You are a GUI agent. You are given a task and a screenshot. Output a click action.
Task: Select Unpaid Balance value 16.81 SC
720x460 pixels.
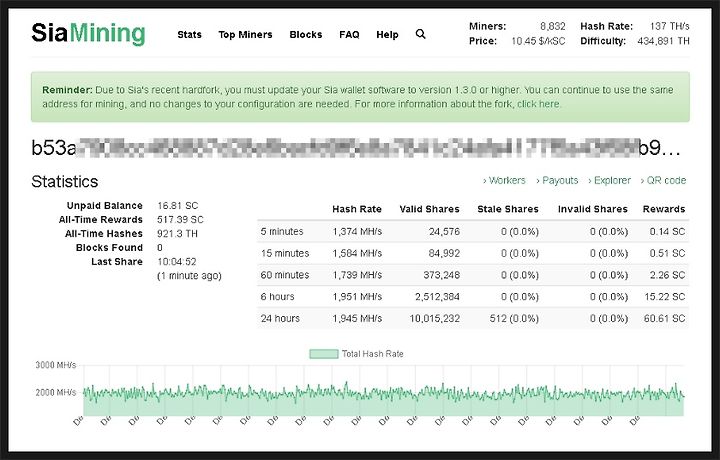click(x=178, y=206)
